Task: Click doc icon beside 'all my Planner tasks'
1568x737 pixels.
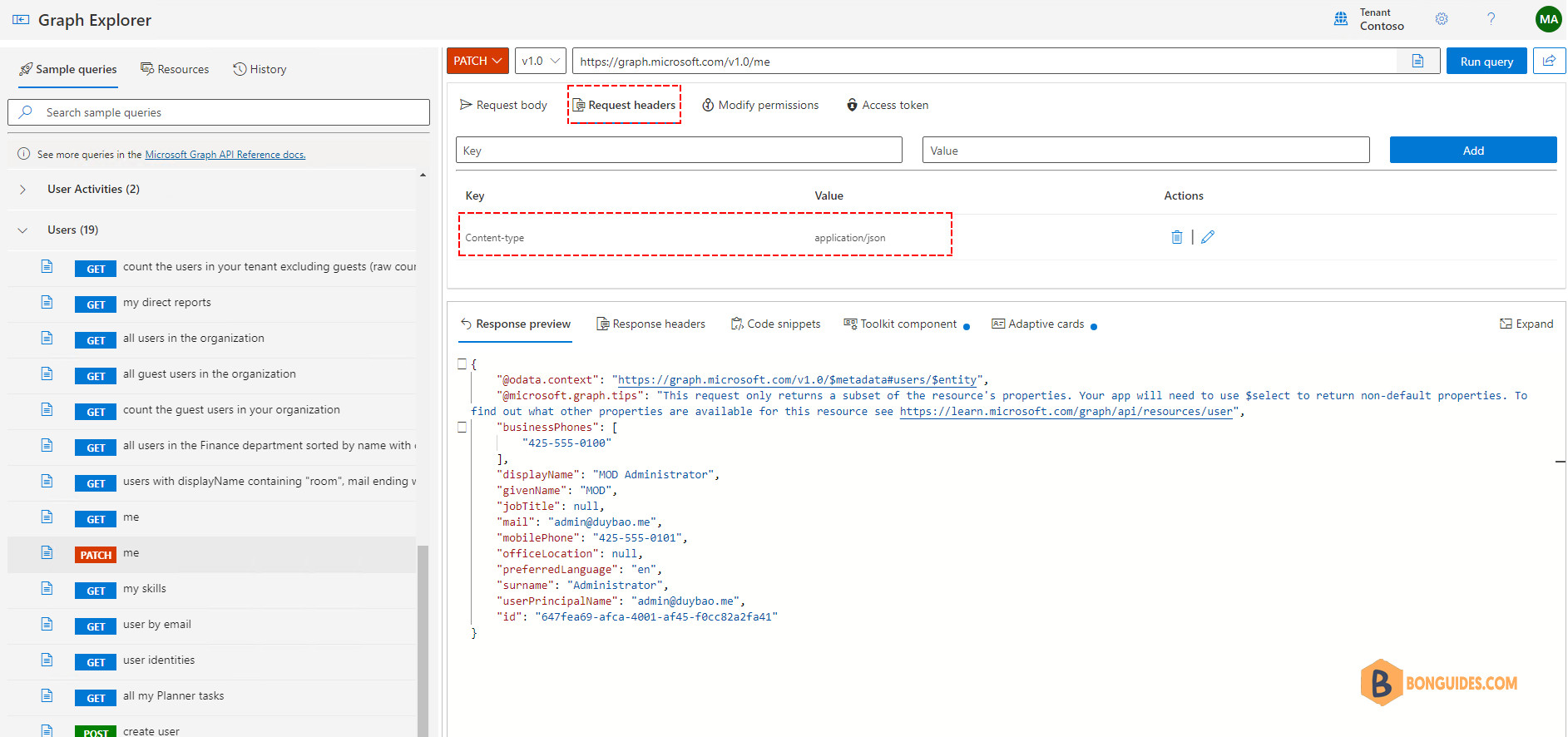Action: 47,695
